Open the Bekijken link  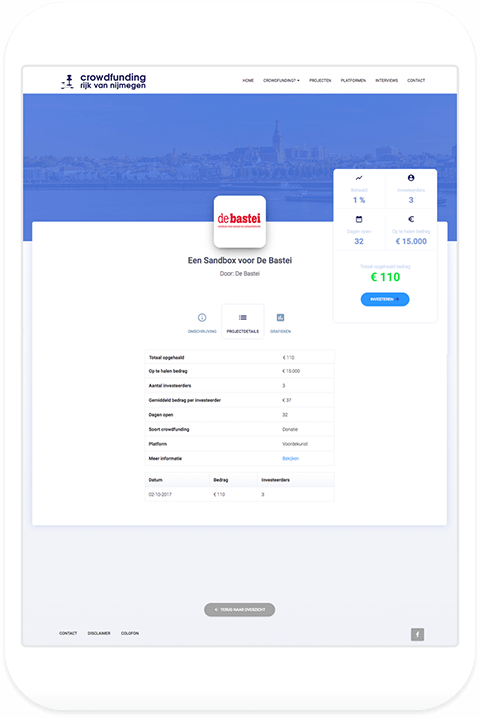coord(290,458)
